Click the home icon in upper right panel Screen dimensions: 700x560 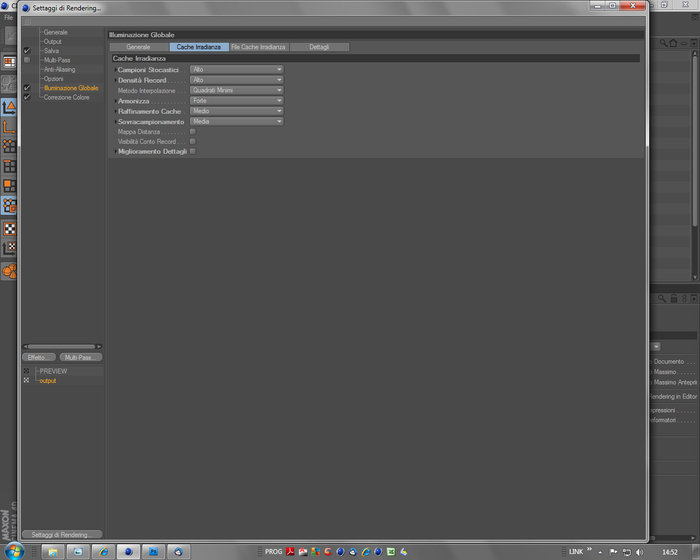673,43
